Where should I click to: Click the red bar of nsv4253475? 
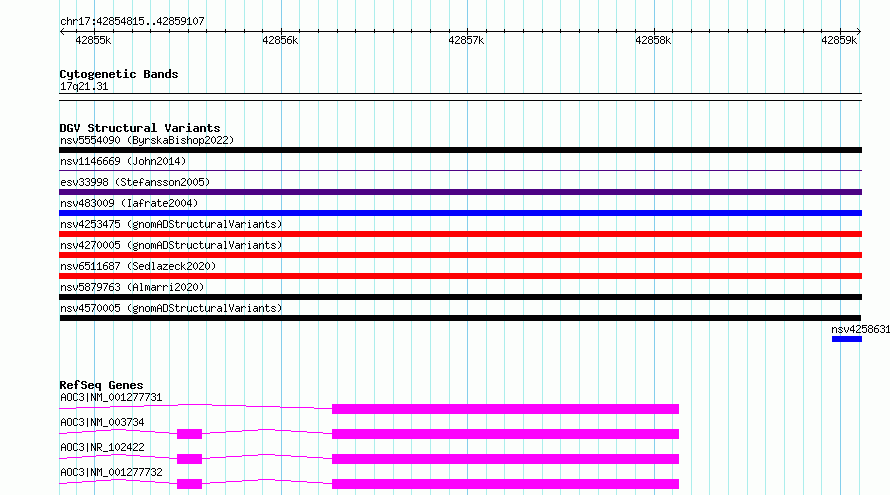[x=460, y=234]
